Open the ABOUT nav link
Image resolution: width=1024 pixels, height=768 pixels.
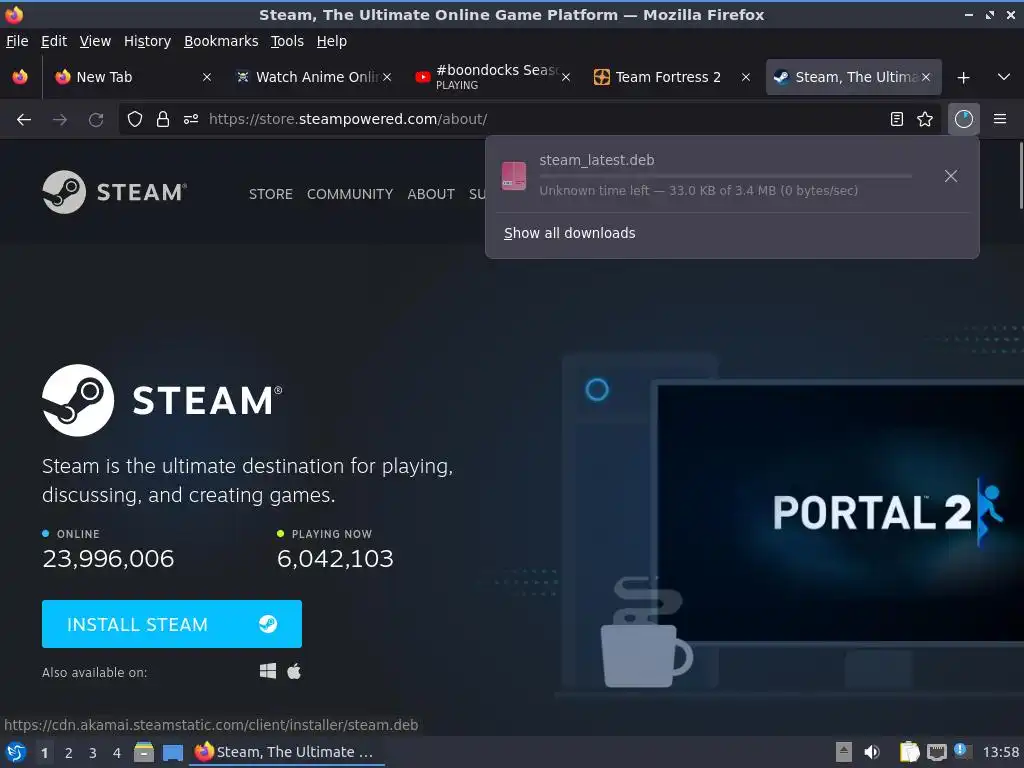(x=431, y=194)
